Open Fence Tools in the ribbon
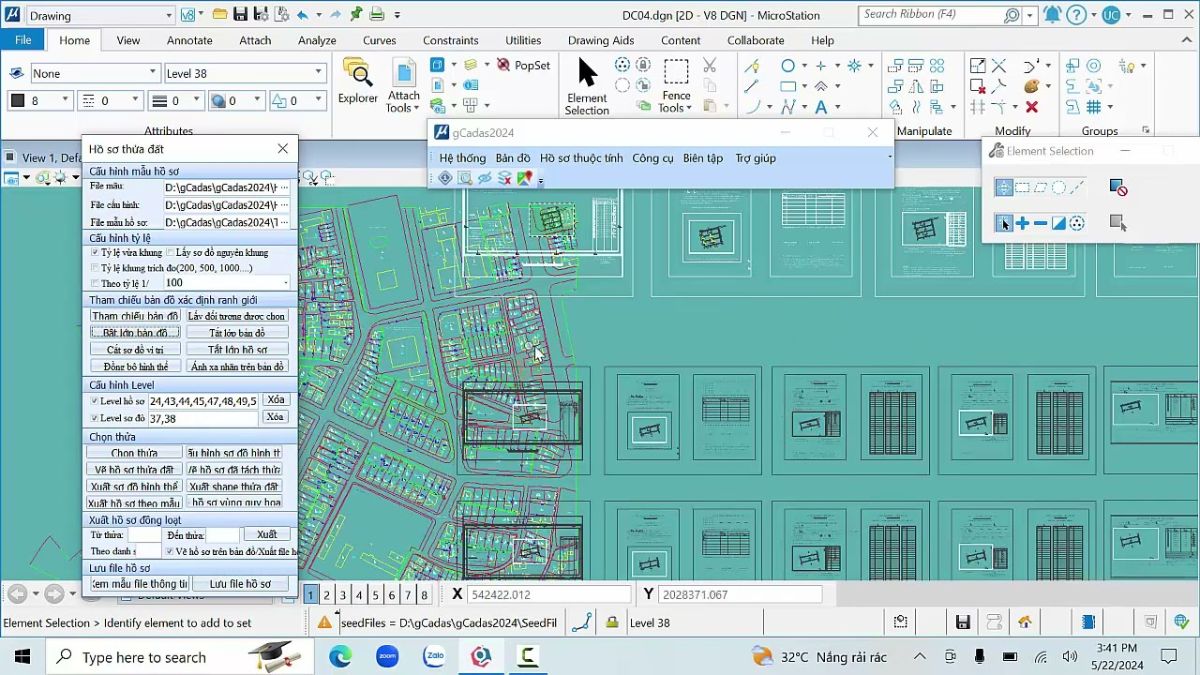 click(x=677, y=86)
